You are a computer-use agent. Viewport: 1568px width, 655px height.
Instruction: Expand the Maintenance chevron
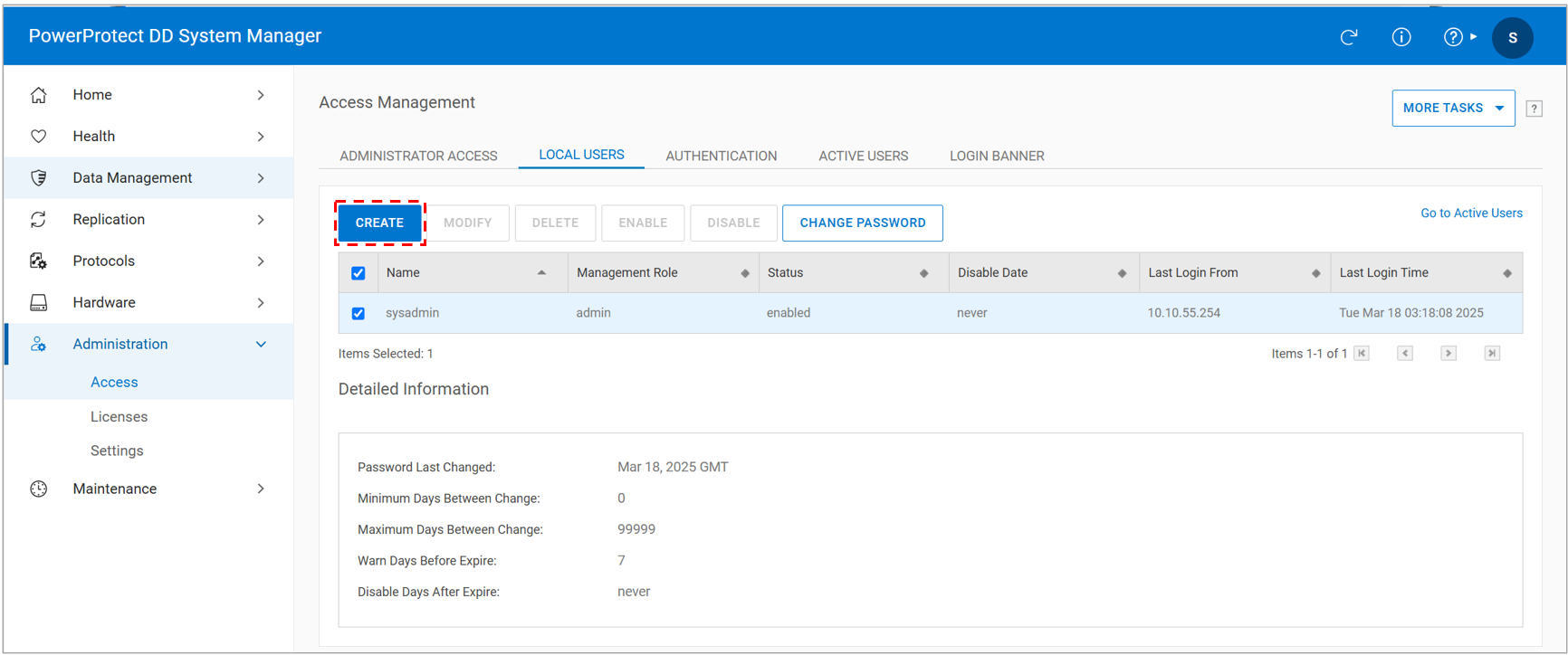click(261, 489)
